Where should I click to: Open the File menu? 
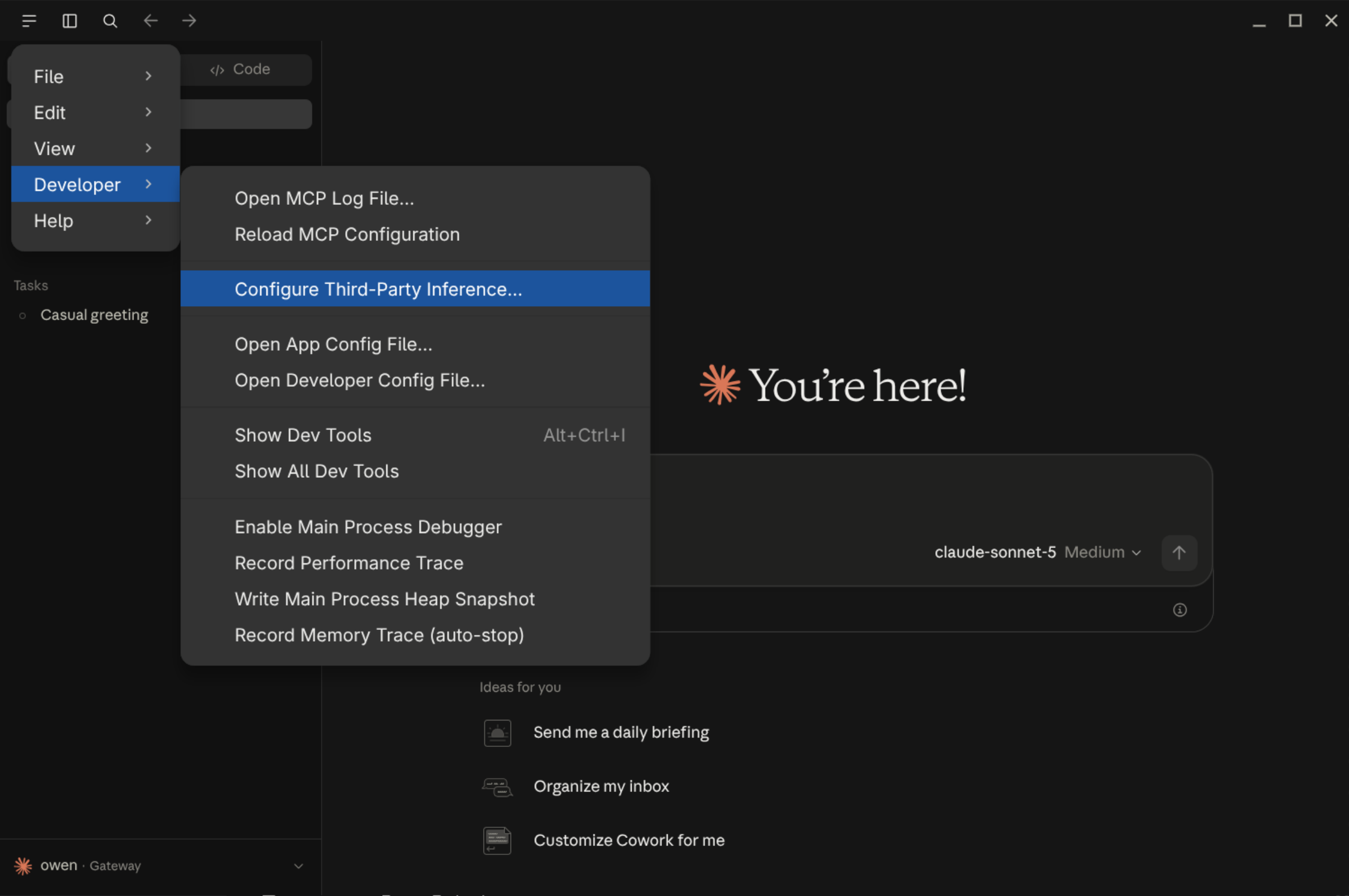click(x=96, y=77)
